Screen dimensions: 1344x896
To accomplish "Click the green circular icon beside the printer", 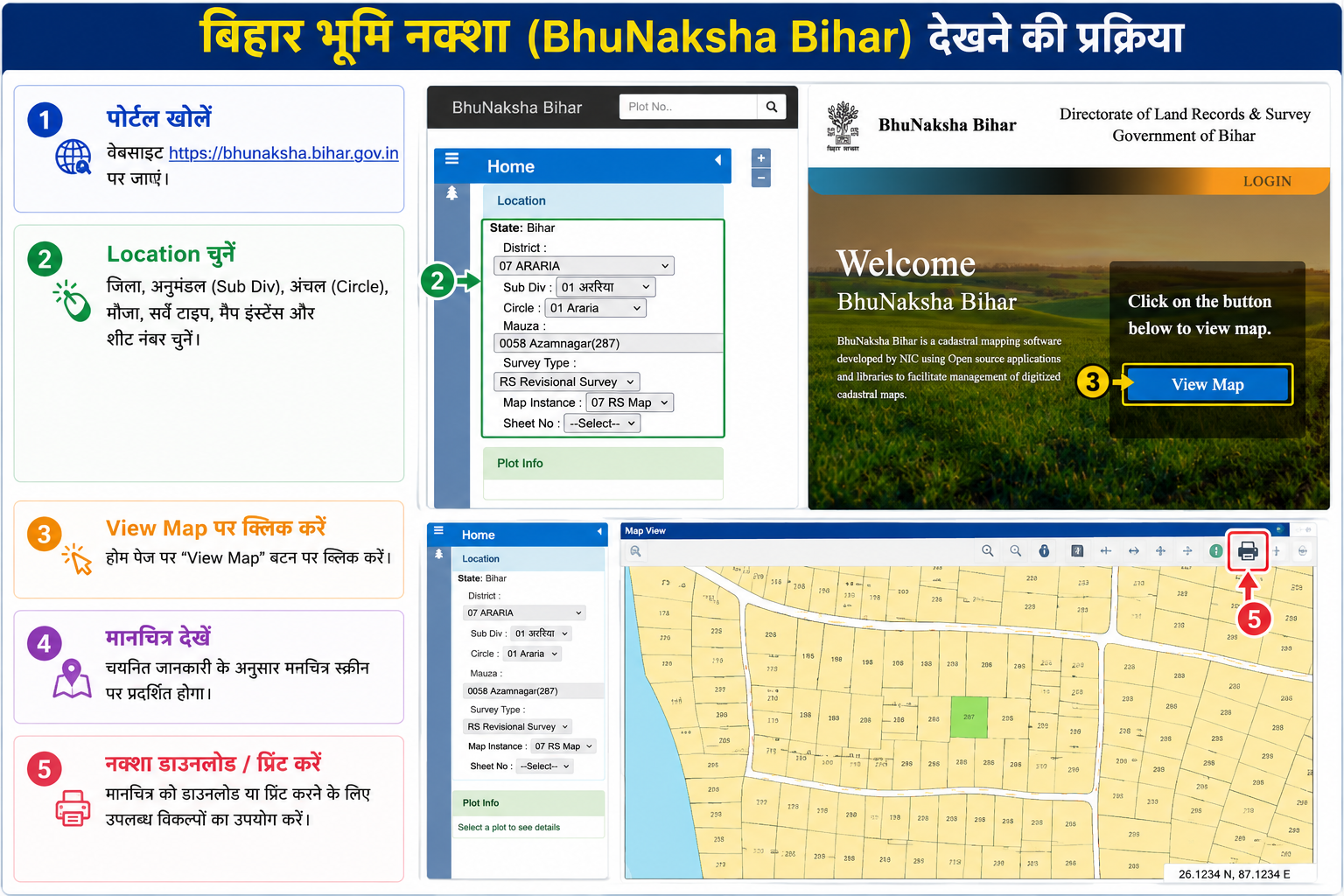I will click(1215, 551).
